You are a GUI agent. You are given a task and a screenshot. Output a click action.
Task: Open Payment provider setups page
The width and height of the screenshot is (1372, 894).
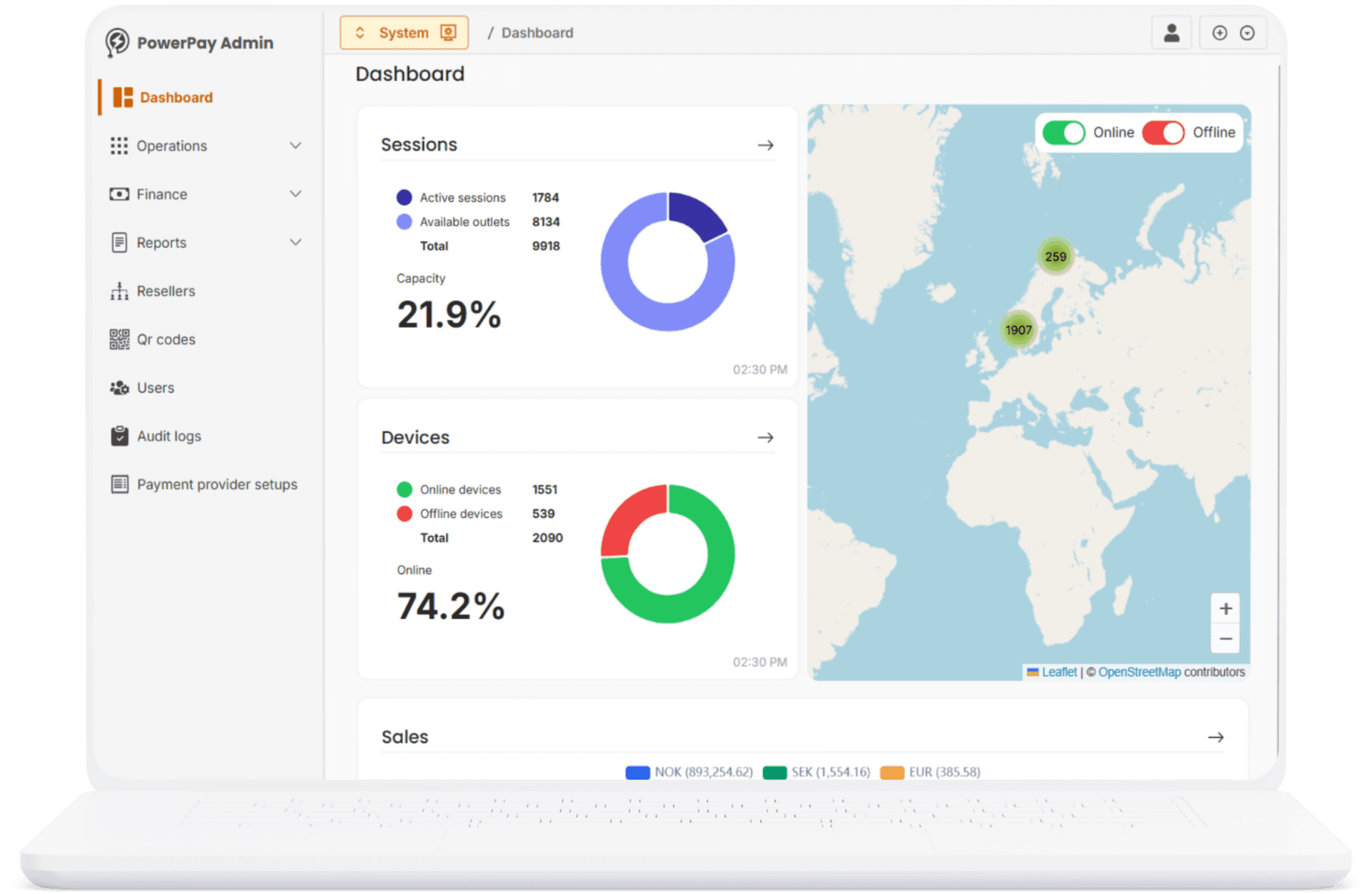coord(217,485)
